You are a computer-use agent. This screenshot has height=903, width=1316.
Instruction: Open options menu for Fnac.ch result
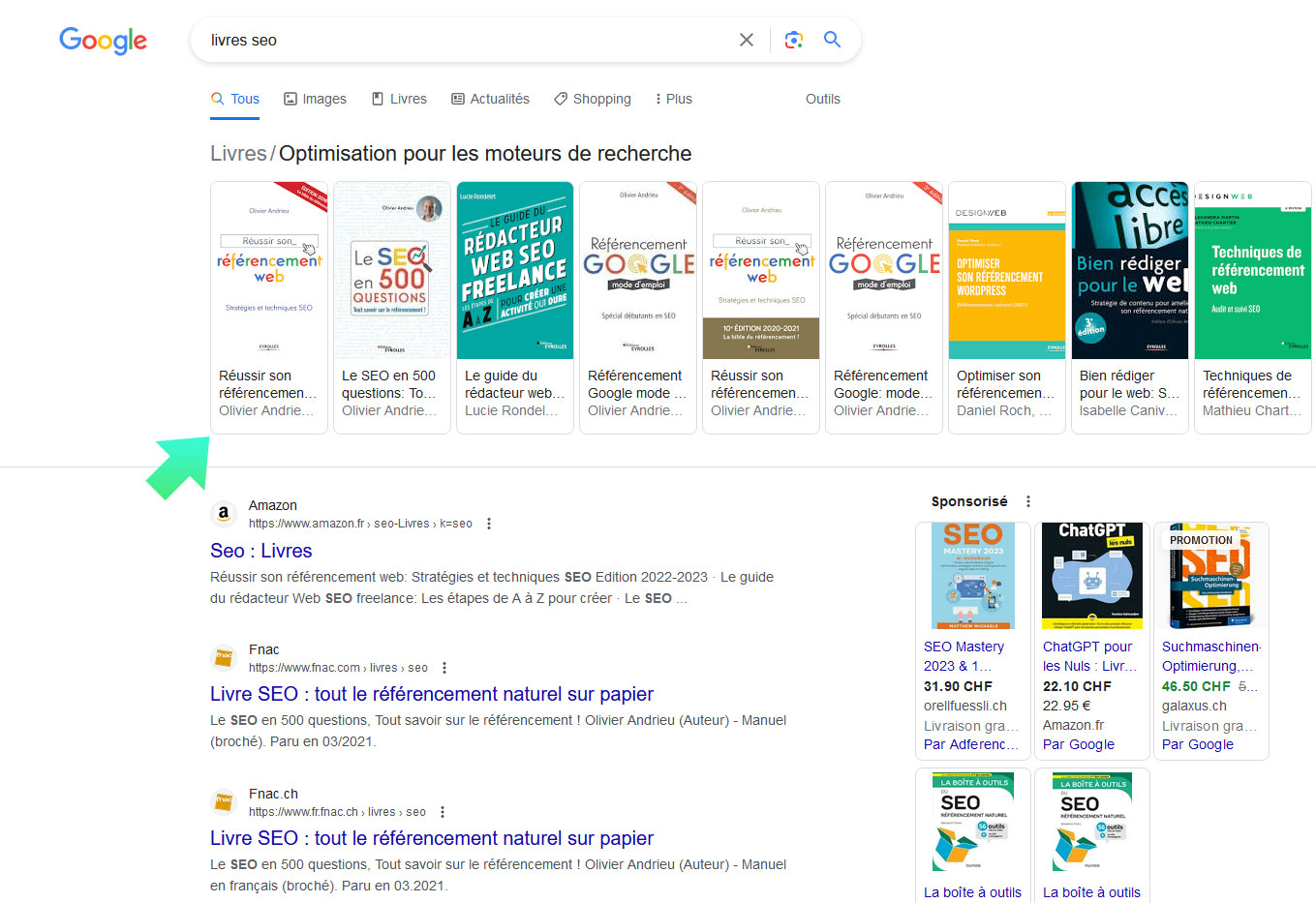[x=443, y=812]
